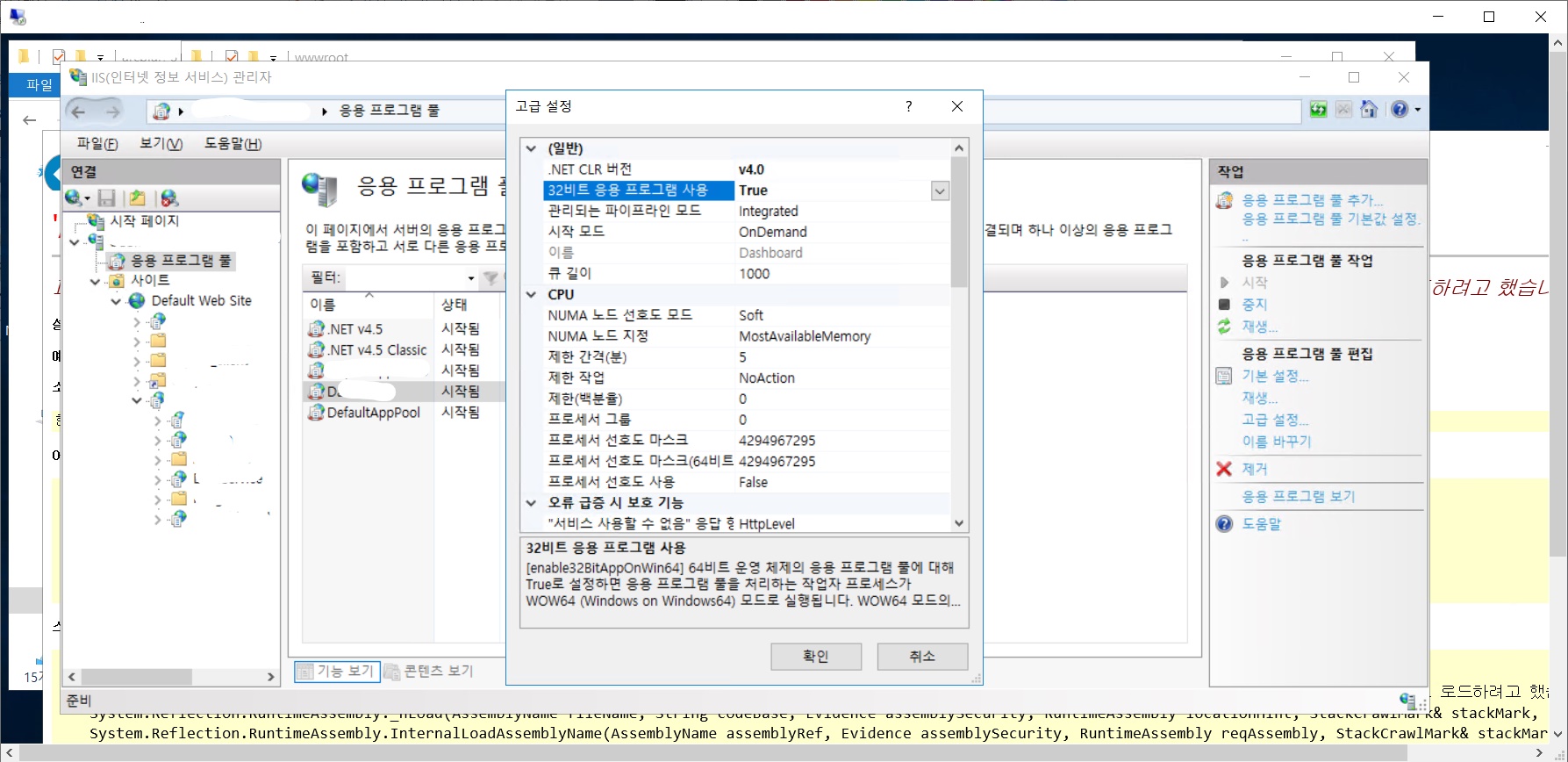Open the True dropdown for 32비트 응용 프로그램 사용
The height and width of the screenshot is (762, 1568).
(940, 190)
